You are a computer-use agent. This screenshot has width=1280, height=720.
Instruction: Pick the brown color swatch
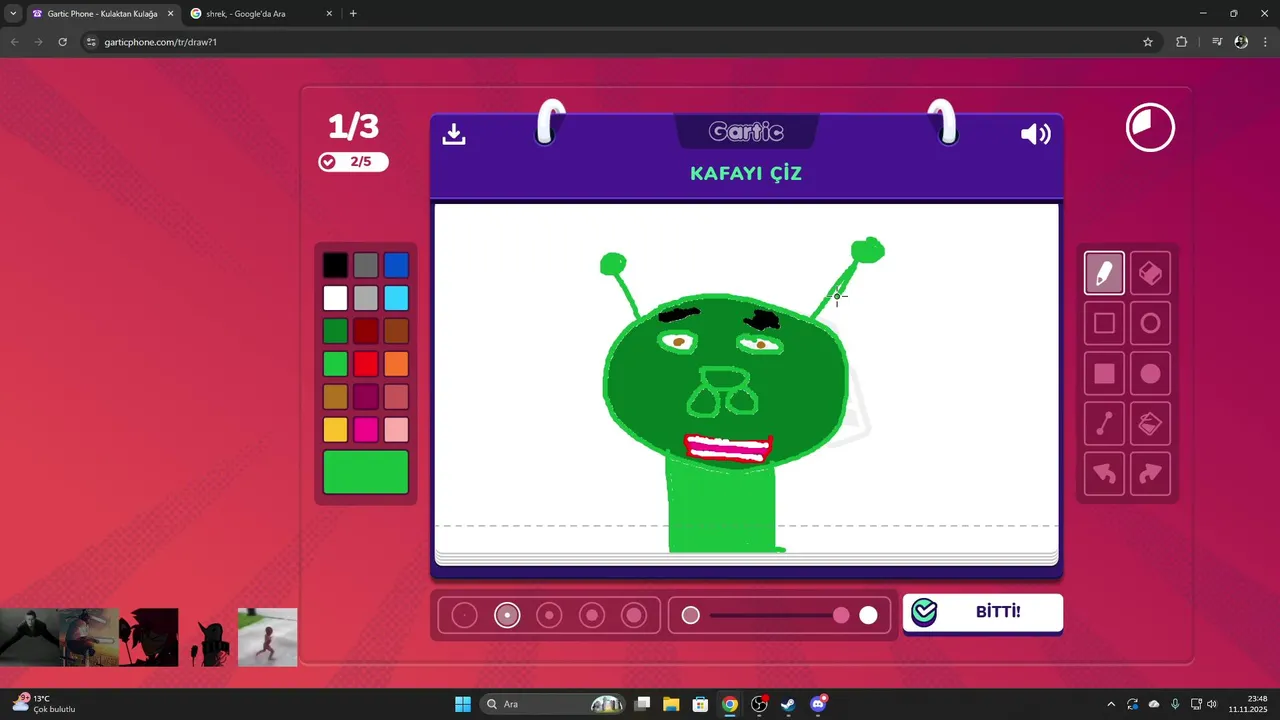(396, 331)
